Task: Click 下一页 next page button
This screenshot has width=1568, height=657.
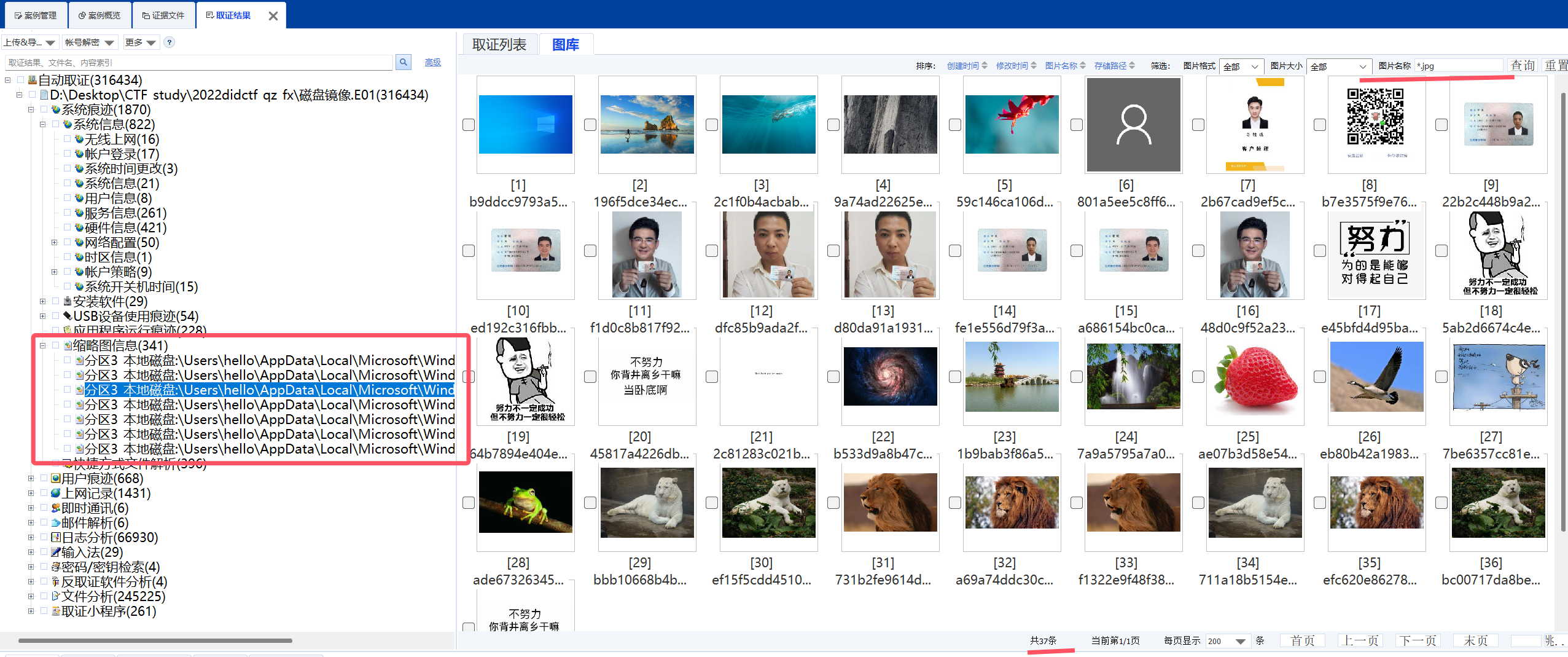Action: coord(1418,641)
